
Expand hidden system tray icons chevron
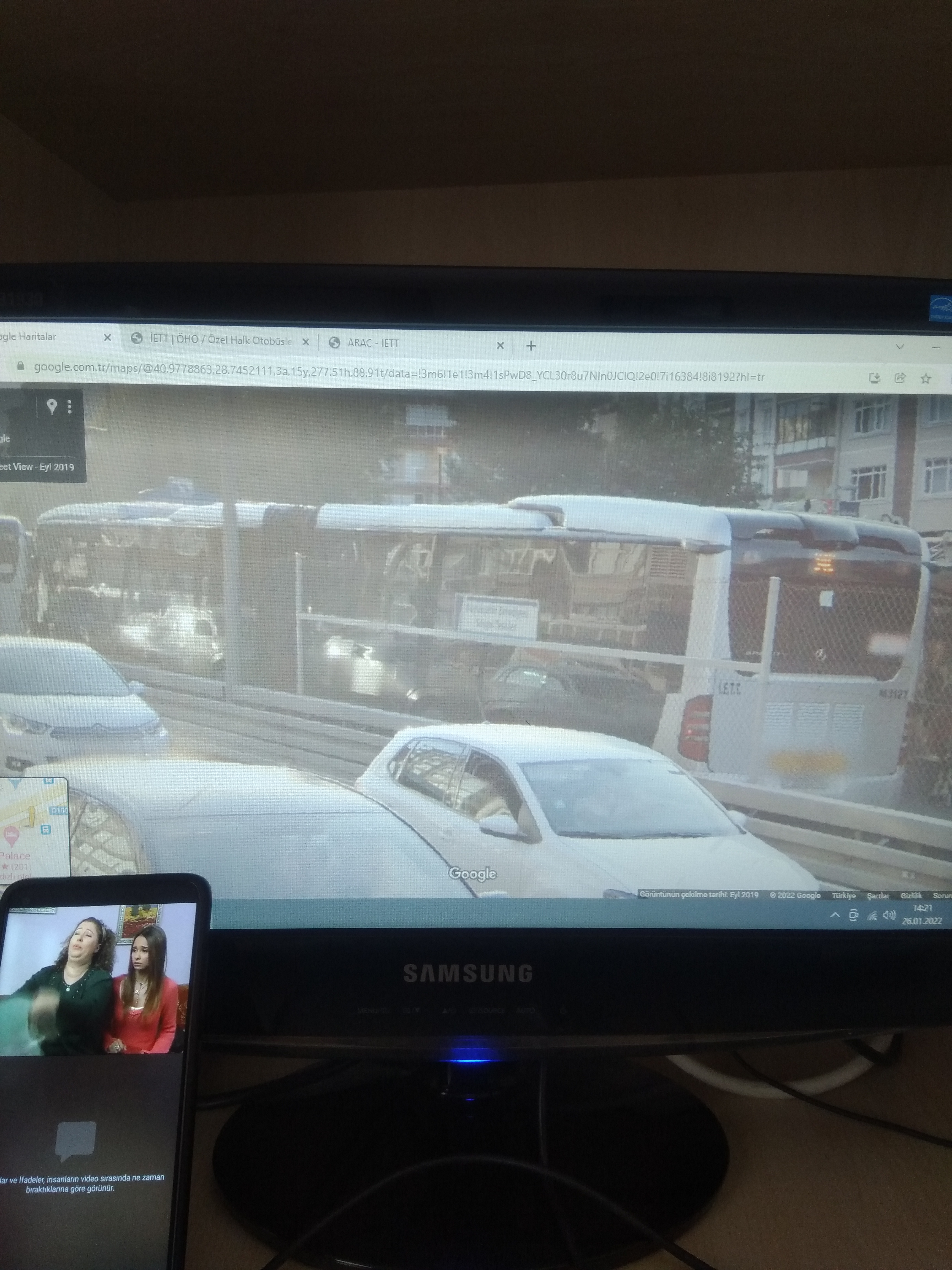click(x=835, y=915)
